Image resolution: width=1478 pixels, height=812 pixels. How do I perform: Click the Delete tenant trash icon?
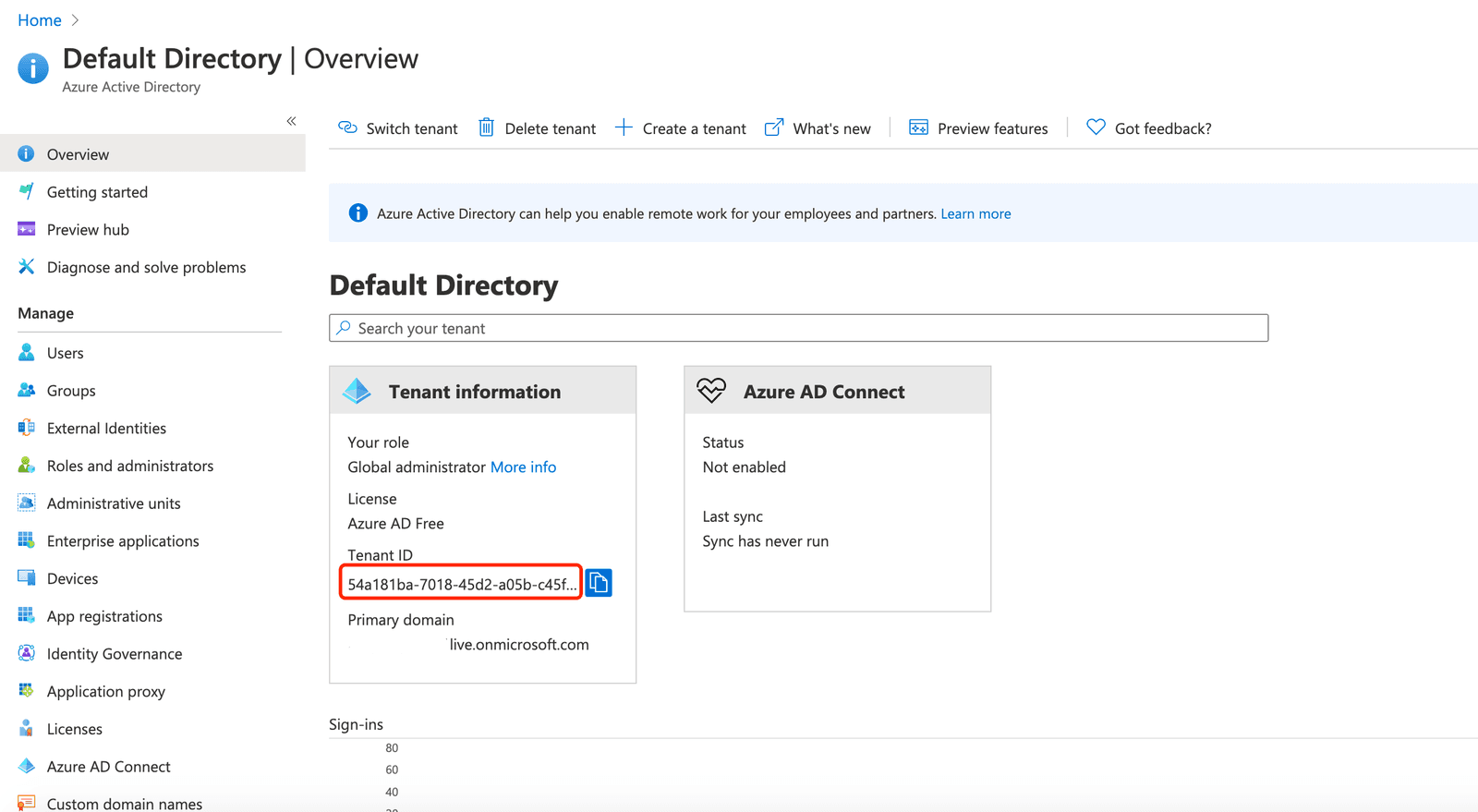pos(486,127)
